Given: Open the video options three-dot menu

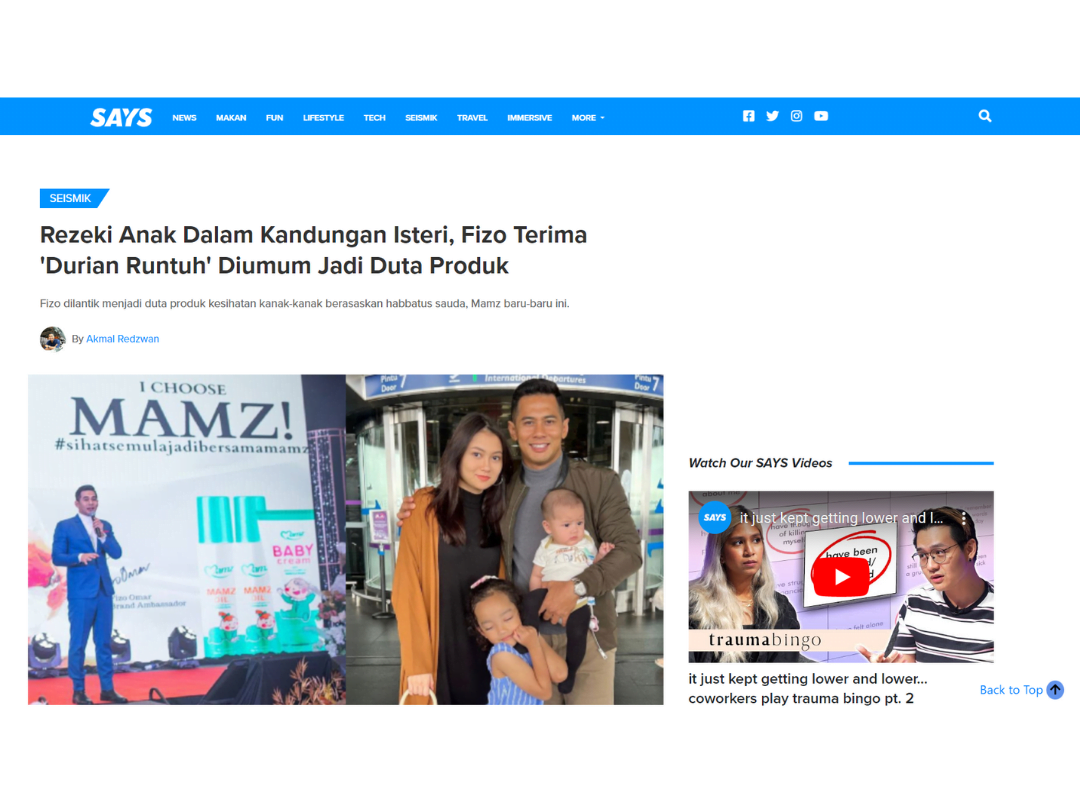Looking at the screenshot, I should click(x=964, y=517).
